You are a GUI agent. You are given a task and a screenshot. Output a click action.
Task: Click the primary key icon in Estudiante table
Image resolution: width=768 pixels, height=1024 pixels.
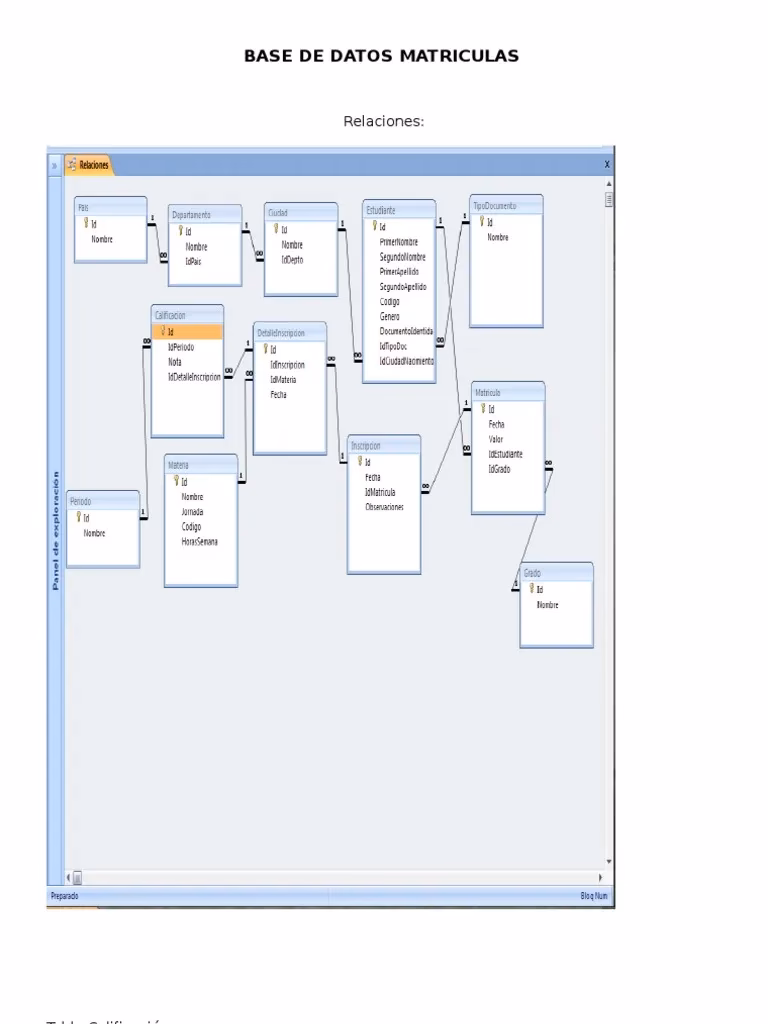pos(375,226)
